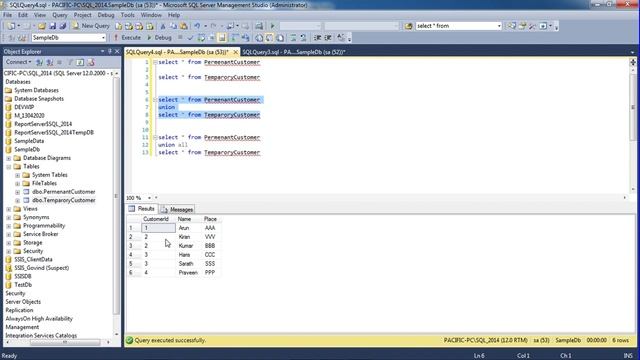640x360 pixels.
Task: Click the Parse checkmark icon
Action: (190, 38)
